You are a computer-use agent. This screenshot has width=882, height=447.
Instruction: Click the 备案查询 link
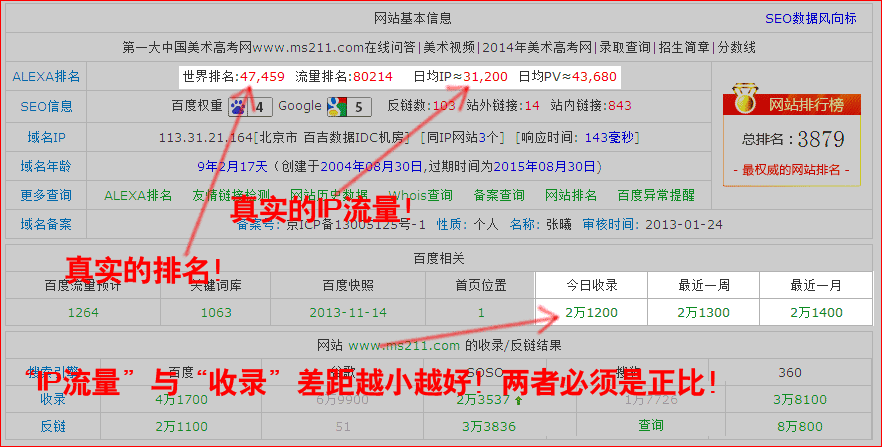pyautogui.click(x=498, y=196)
